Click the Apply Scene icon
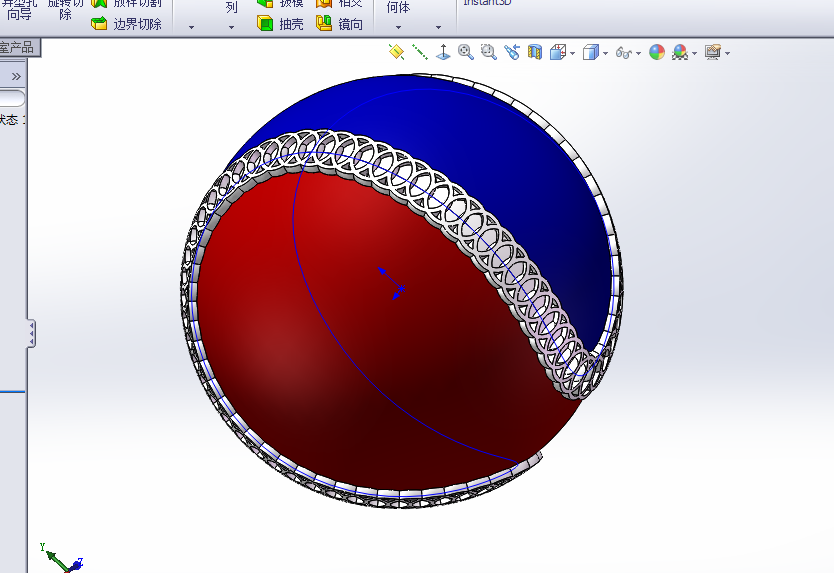 680,52
